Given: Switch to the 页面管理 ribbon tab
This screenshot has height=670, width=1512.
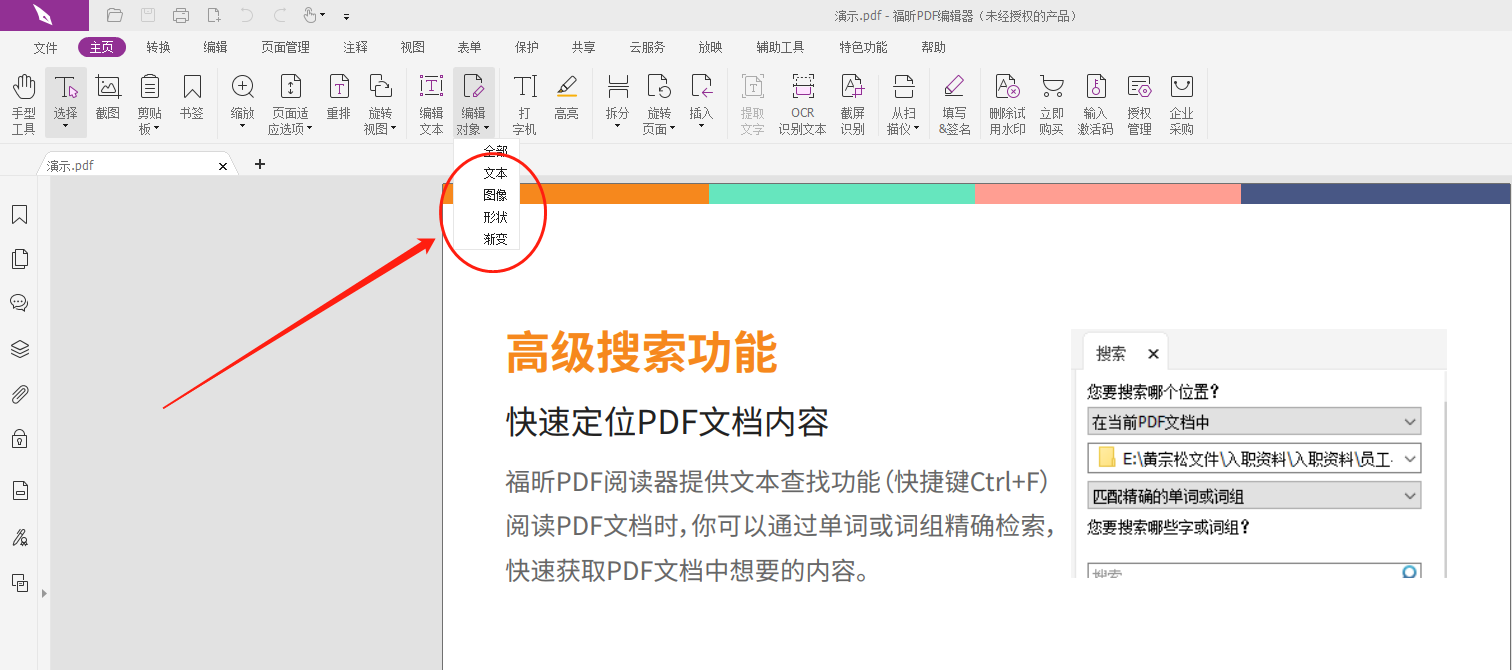Looking at the screenshot, I should (x=286, y=46).
